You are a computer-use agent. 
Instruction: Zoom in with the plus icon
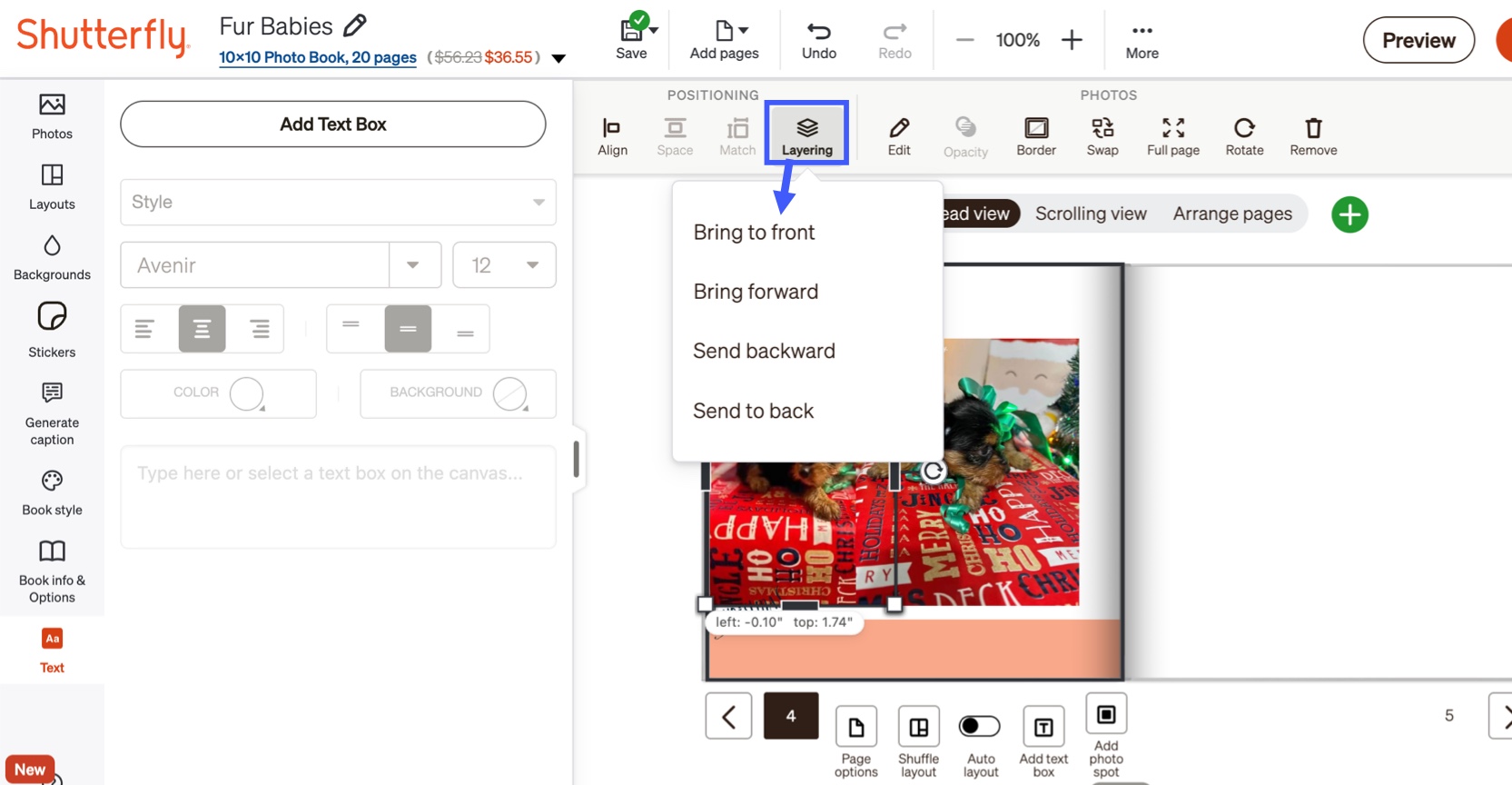[1072, 40]
